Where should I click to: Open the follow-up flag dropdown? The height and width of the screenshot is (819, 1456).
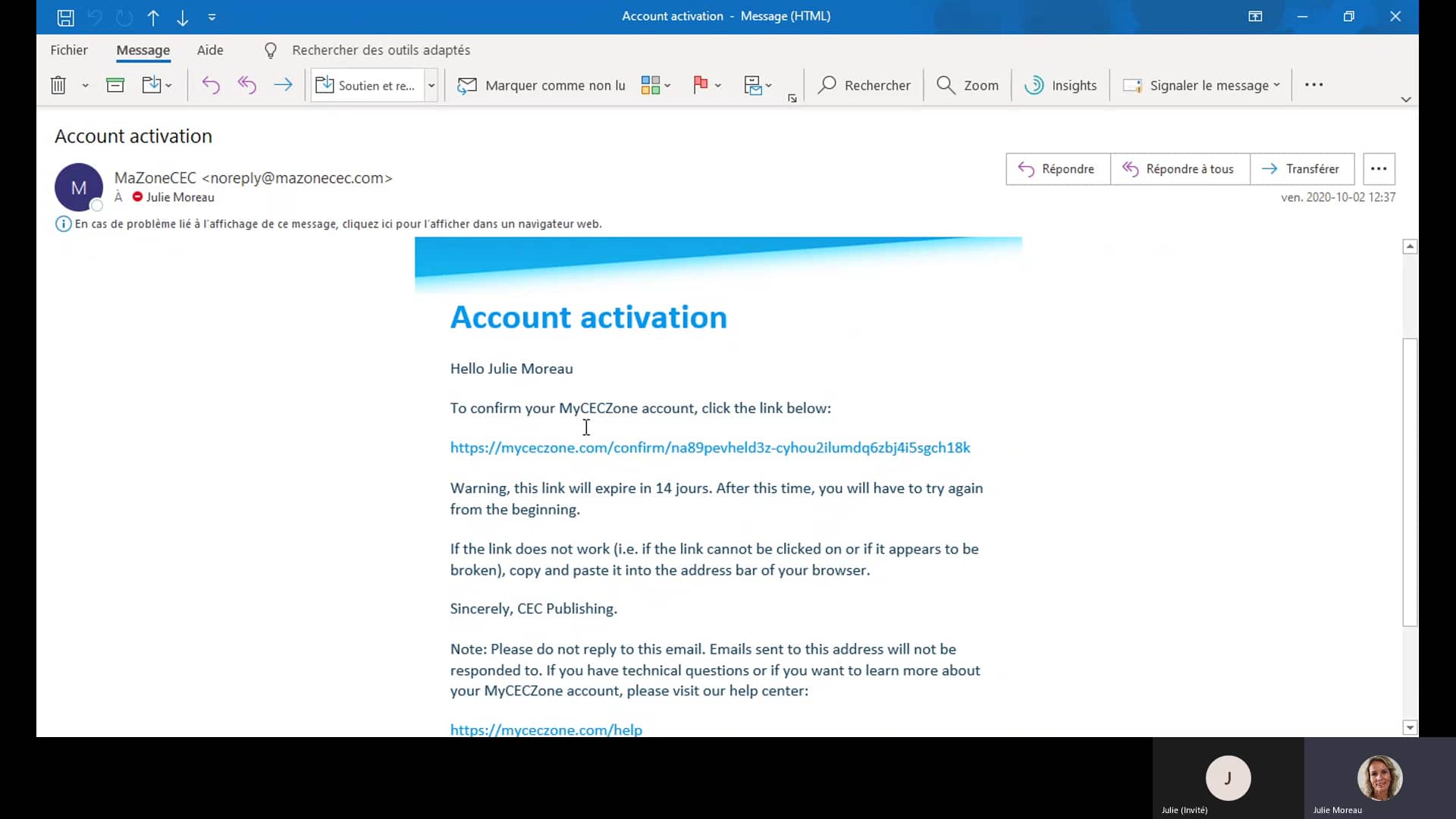pyautogui.click(x=717, y=85)
